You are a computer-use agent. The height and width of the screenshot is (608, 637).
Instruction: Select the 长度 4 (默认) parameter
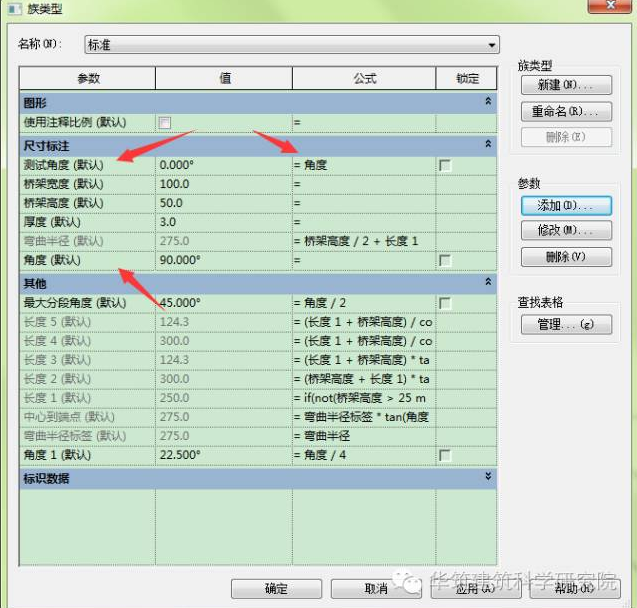(87, 341)
